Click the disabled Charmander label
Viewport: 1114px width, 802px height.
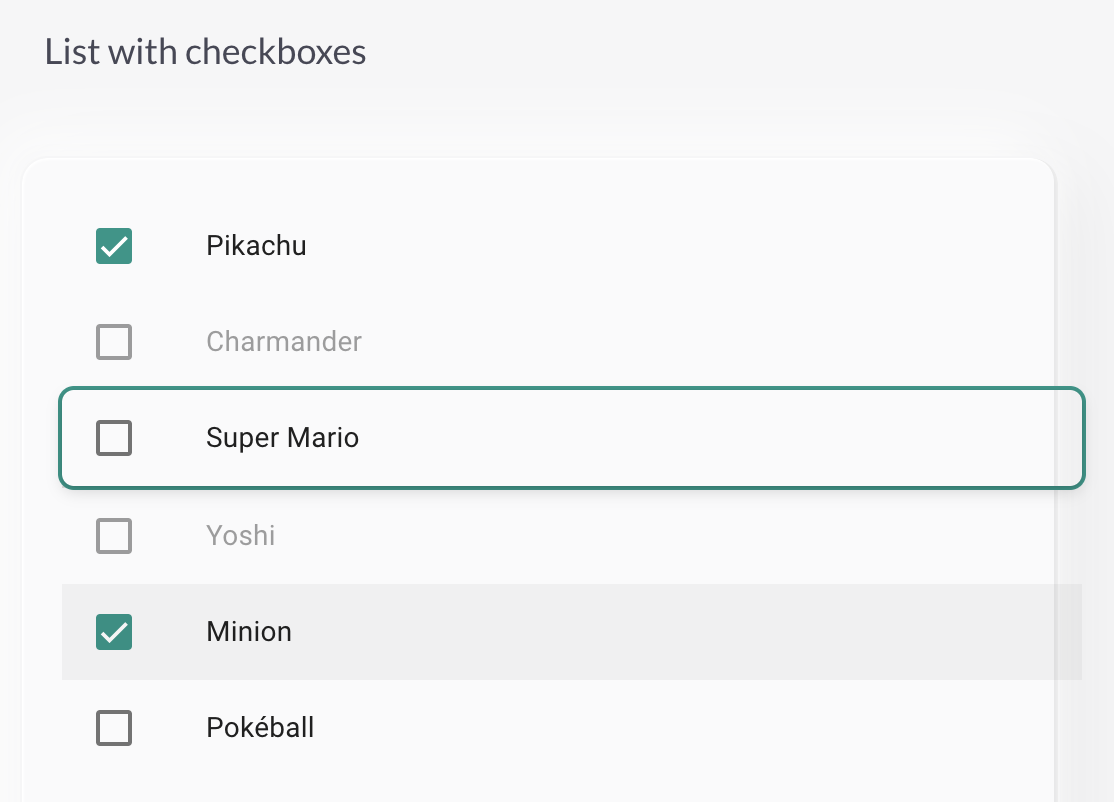tap(283, 342)
